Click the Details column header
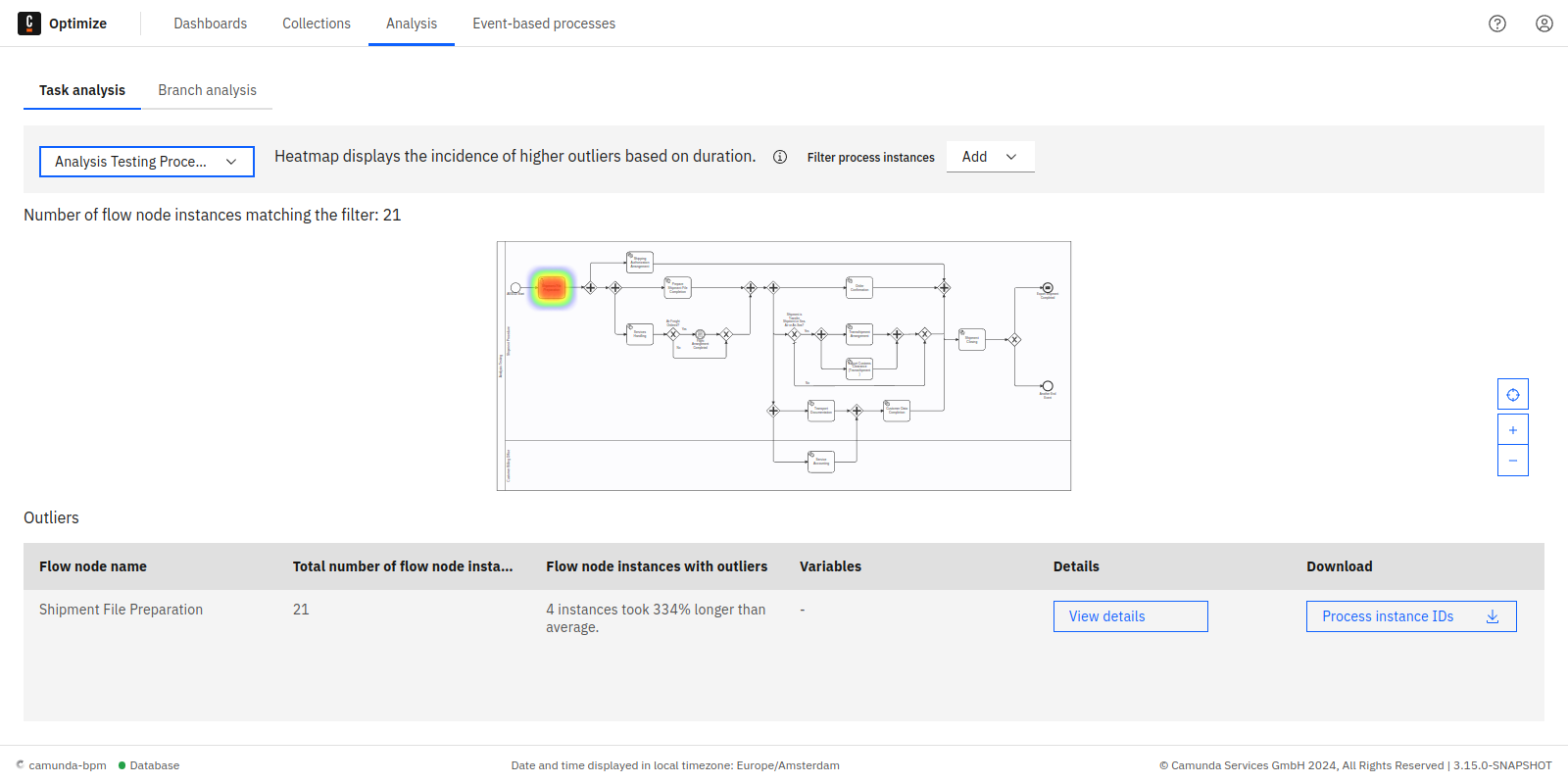The width and height of the screenshot is (1568, 784). coord(1076,566)
